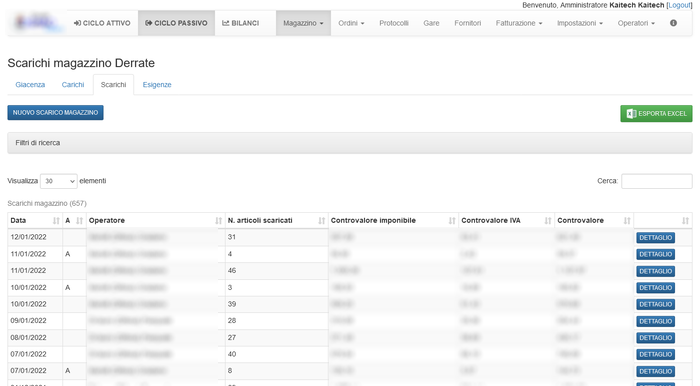Click Scarichi magazzino (657) count label

pos(47,203)
